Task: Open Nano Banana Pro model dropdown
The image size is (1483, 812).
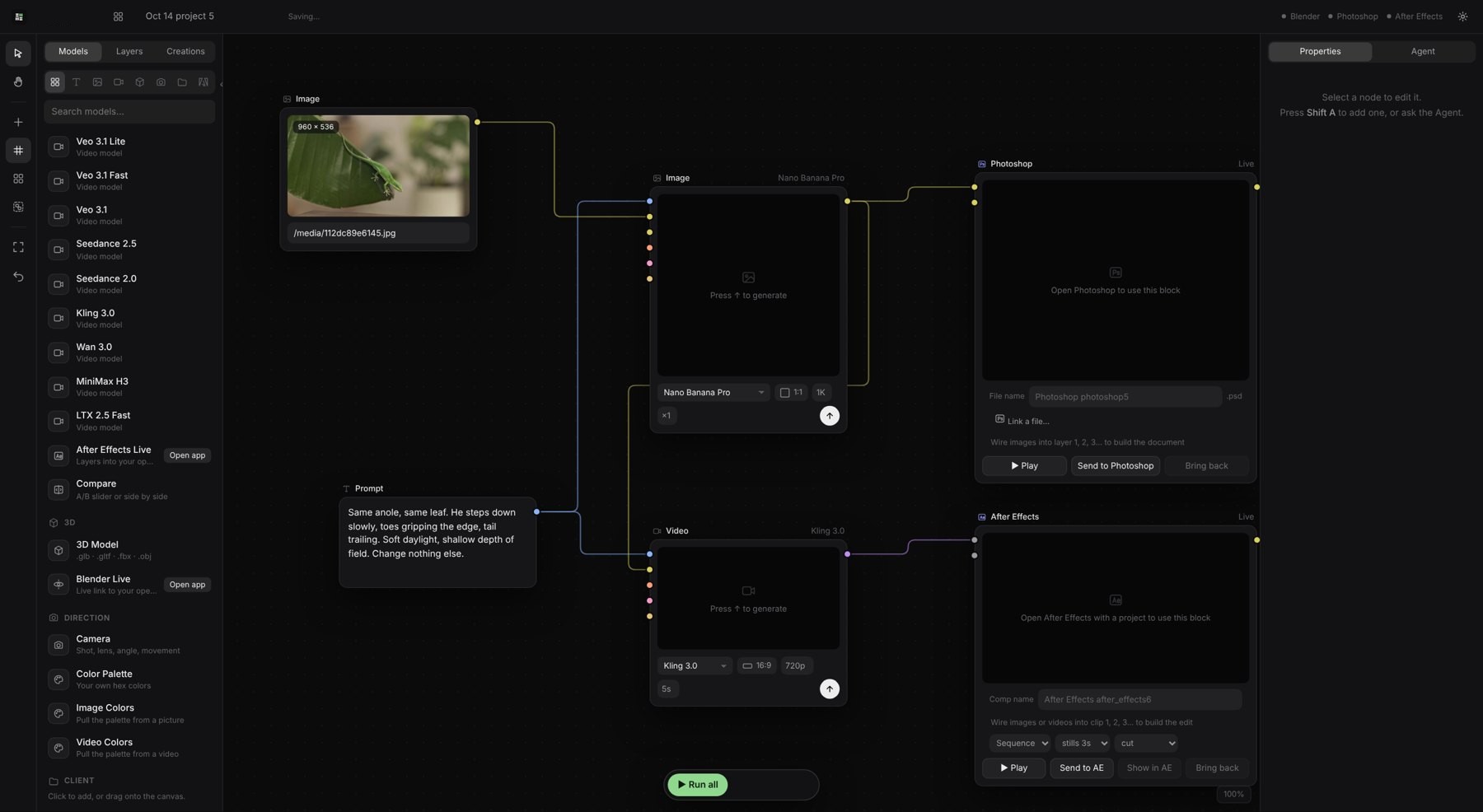Action: [713, 393]
